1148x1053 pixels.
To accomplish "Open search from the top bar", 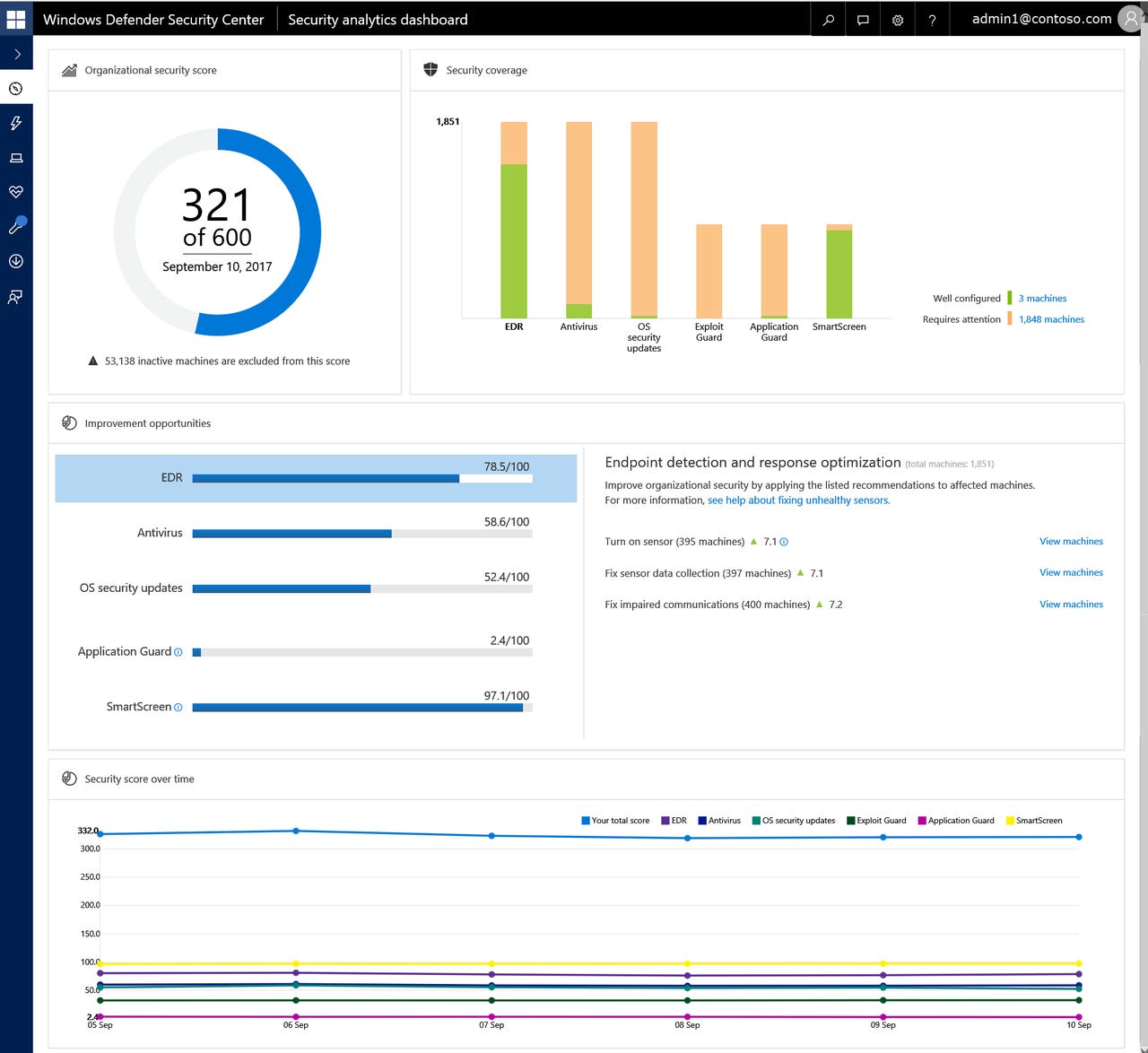I will tap(827, 19).
